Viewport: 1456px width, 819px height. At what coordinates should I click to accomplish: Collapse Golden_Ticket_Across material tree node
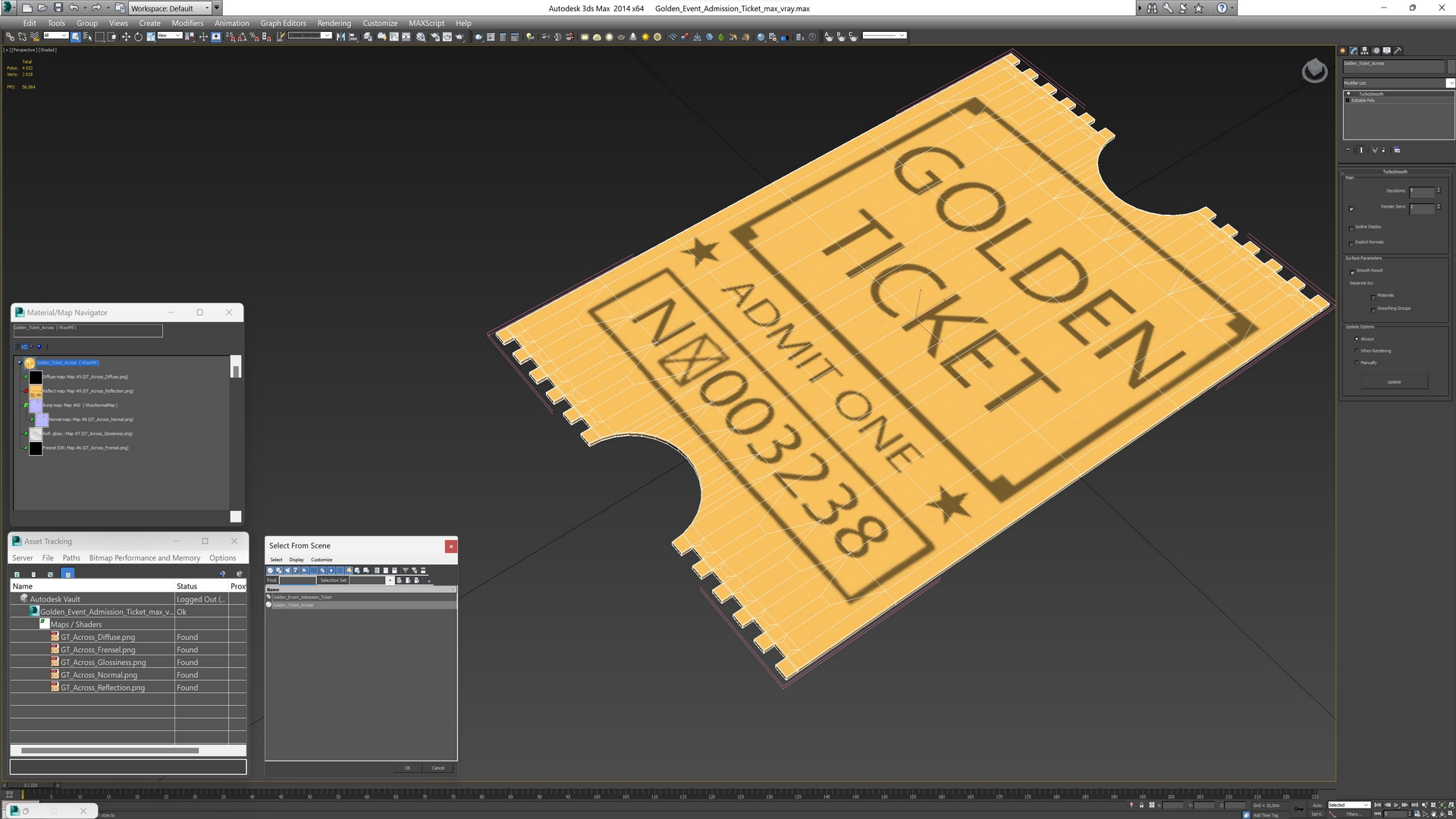20,362
